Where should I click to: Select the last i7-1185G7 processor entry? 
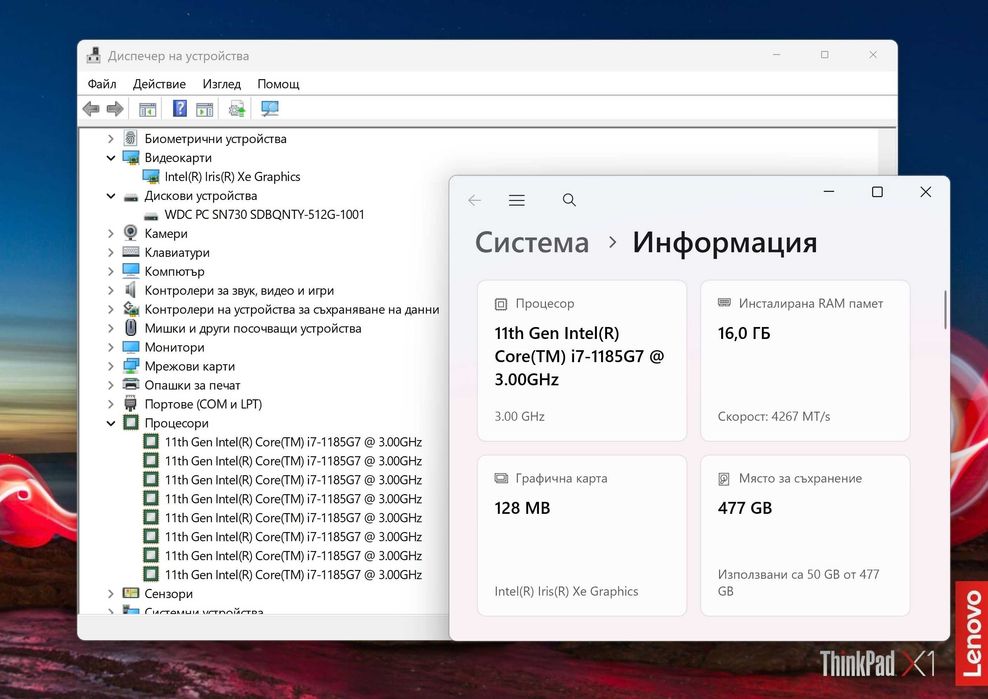(x=293, y=574)
